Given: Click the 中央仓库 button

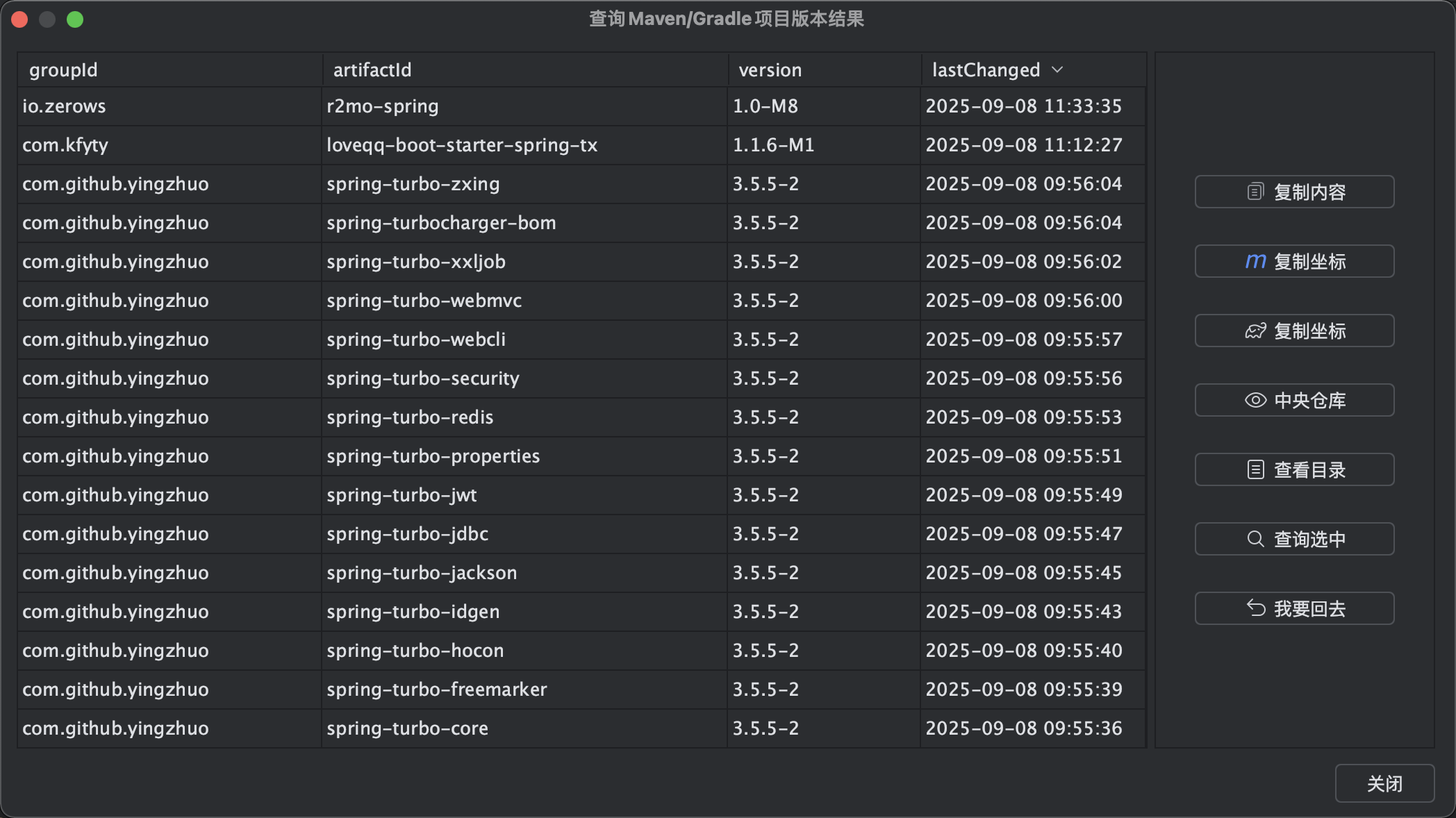Looking at the screenshot, I should pyautogui.click(x=1293, y=400).
